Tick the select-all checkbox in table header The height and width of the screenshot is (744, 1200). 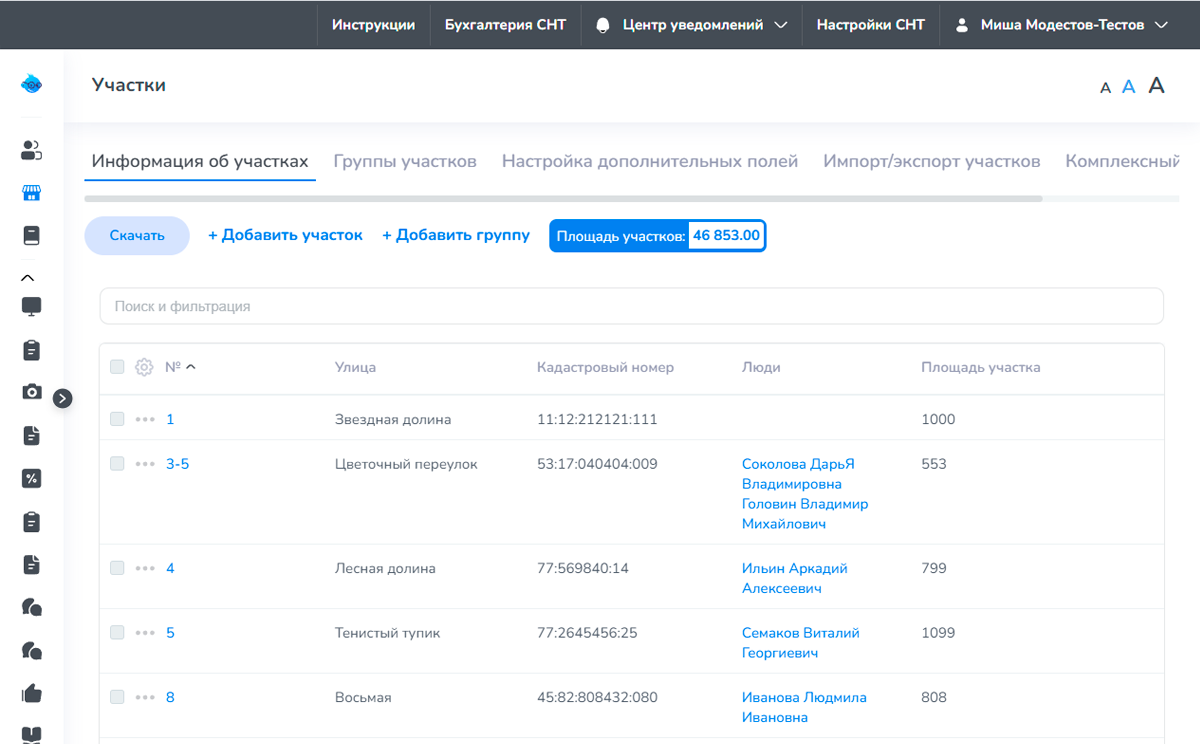[x=117, y=367]
